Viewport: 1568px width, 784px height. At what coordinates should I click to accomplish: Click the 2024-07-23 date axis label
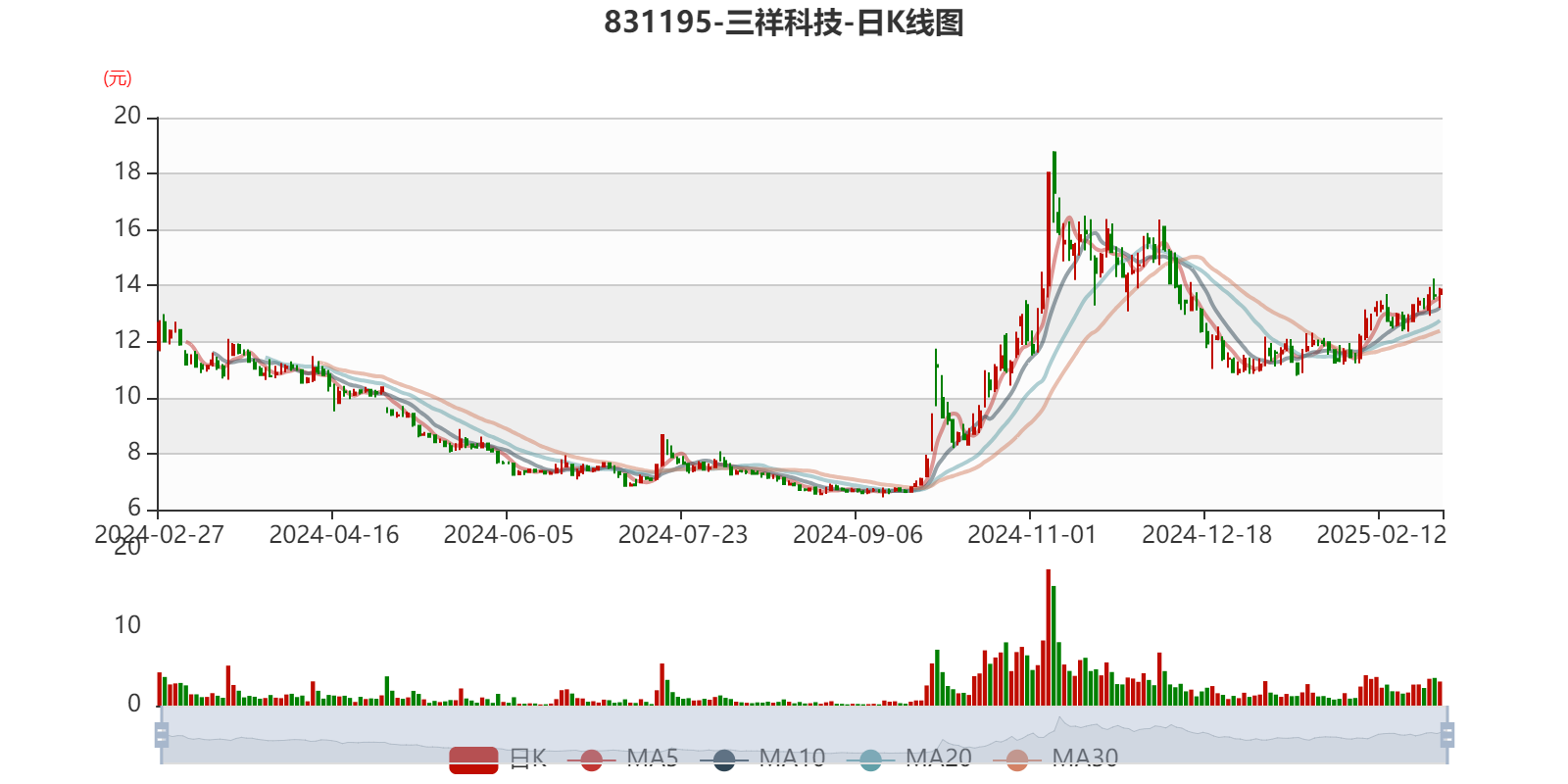[x=683, y=535]
